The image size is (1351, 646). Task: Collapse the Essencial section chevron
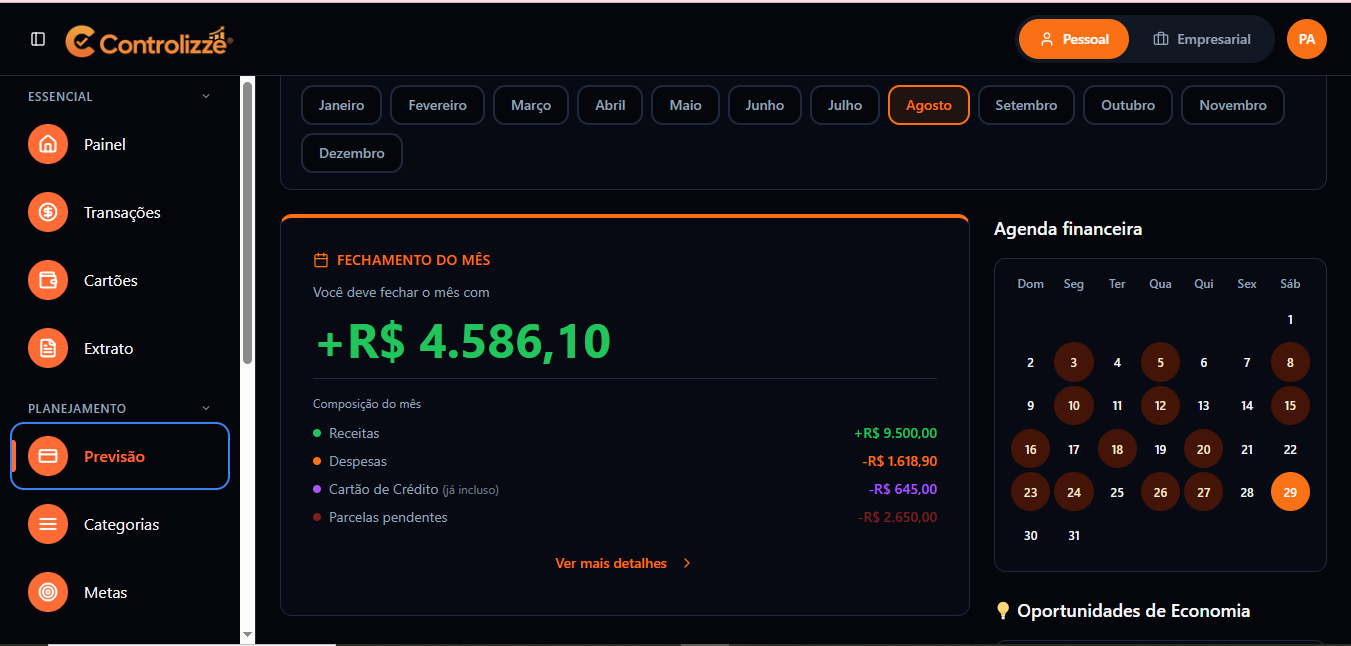tap(206, 97)
